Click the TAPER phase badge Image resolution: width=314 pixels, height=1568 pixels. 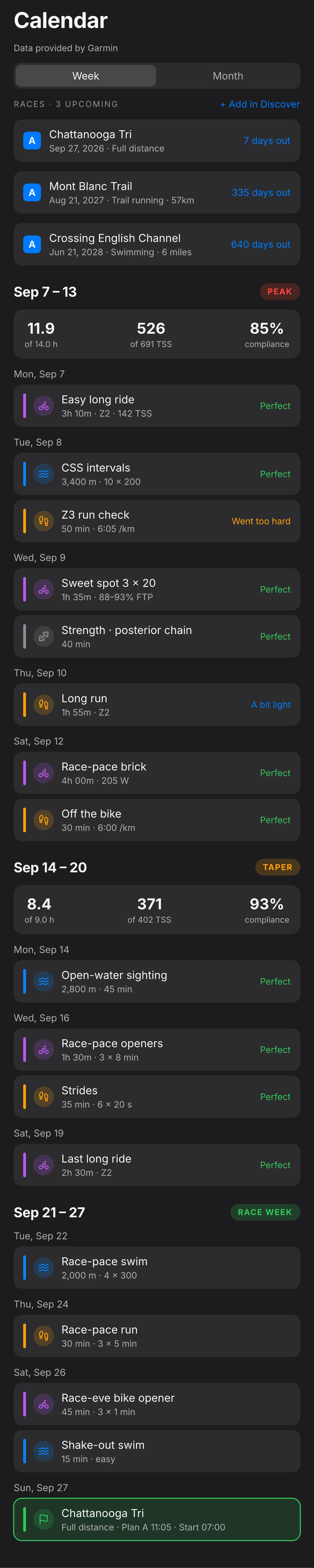[x=278, y=867]
